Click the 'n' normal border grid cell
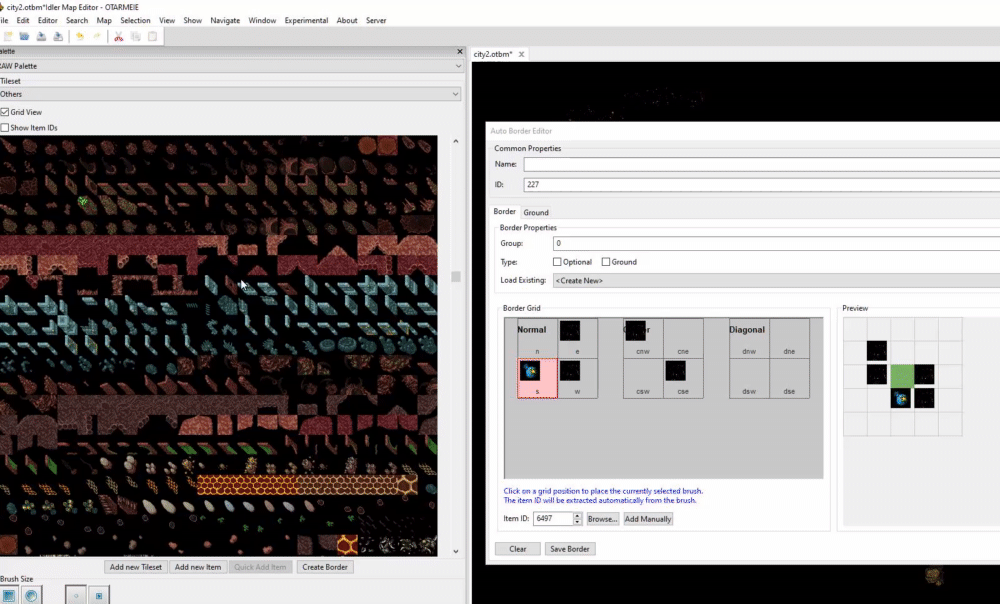 click(537, 338)
